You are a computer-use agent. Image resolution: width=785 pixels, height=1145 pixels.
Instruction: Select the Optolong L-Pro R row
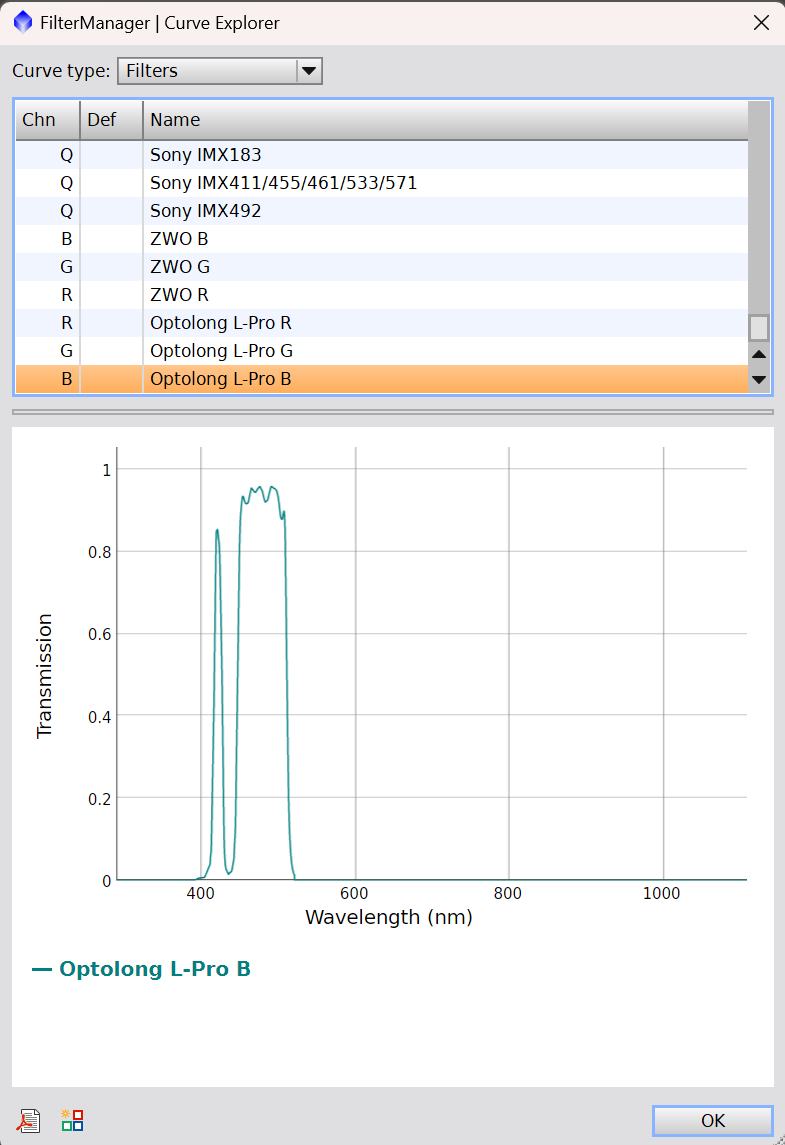pos(382,323)
